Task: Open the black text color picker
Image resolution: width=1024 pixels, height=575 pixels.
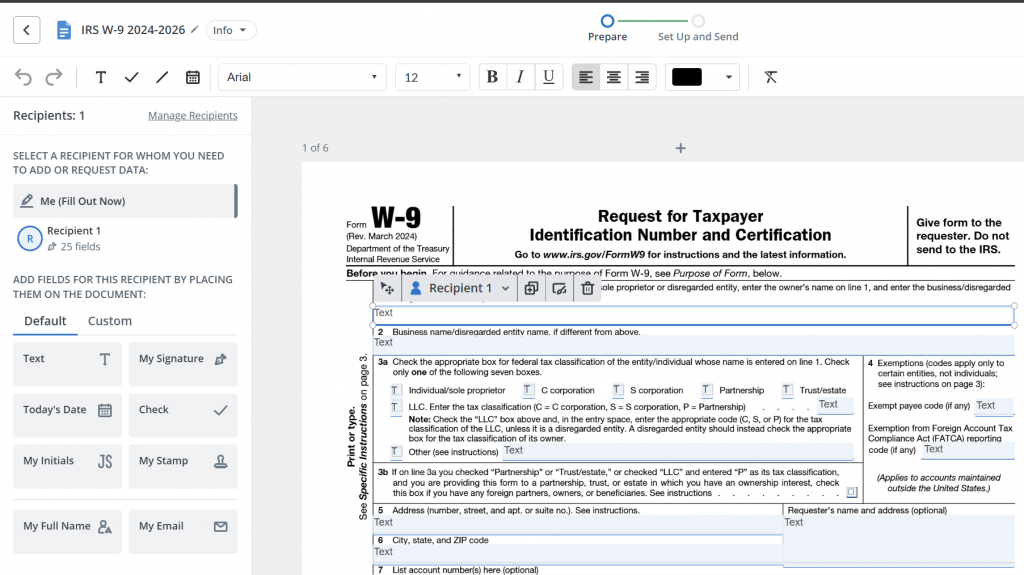Action: tap(702, 77)
